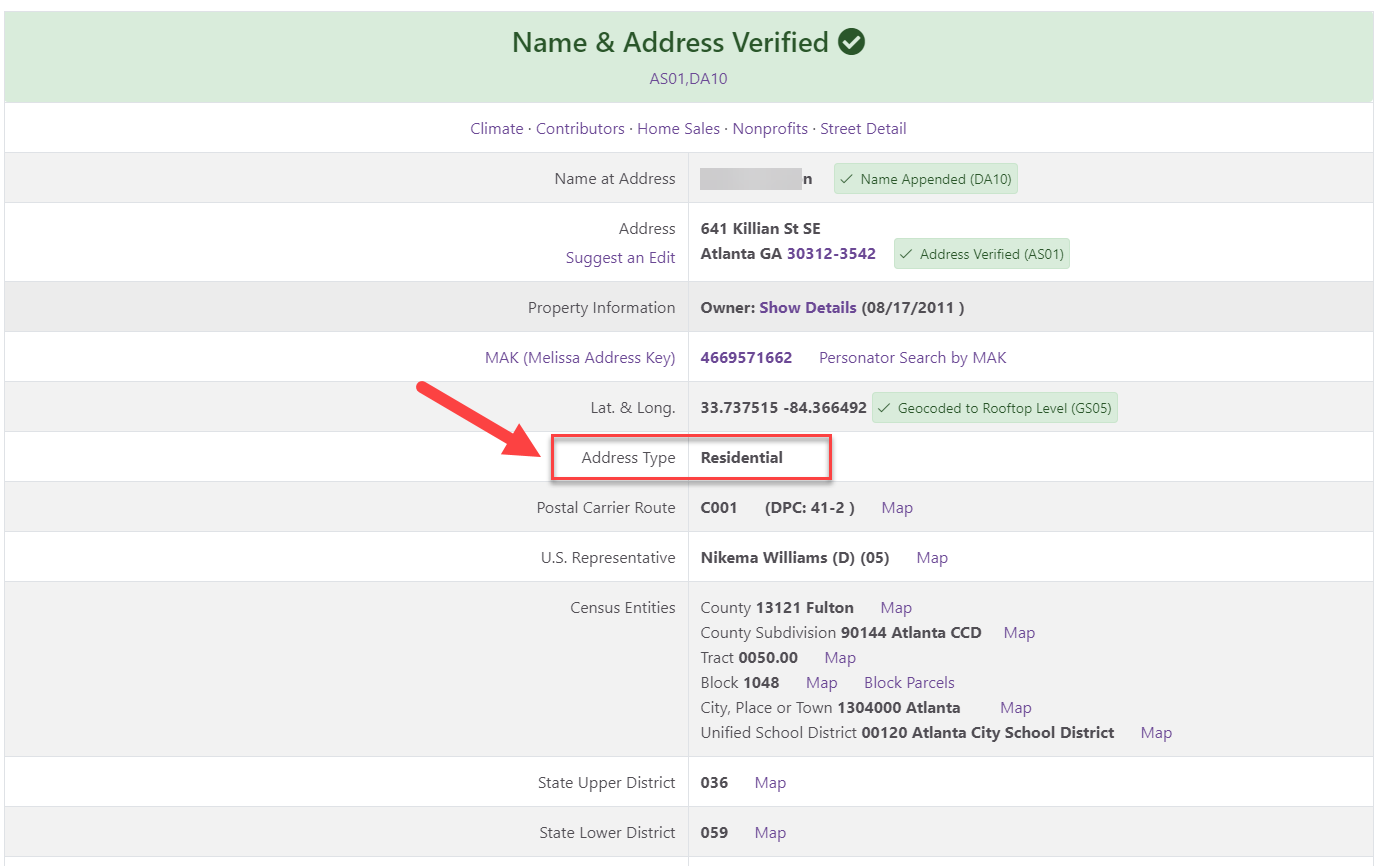Click Suggest an Edit for the address
Image resolution: width=1382 pixels, height=866 pixels.
click(x=620, y=257)
